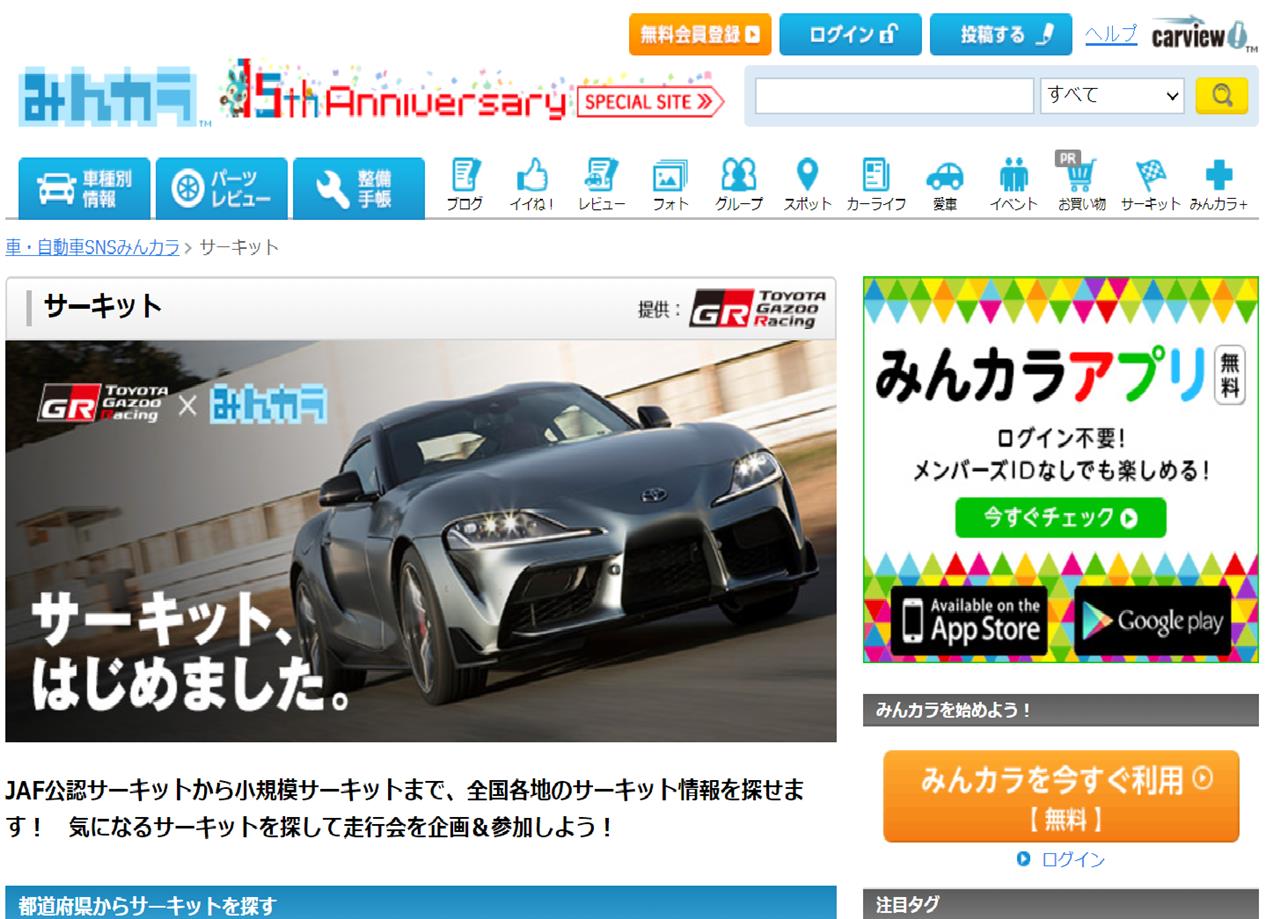Image resolution: width=1280 pixels, height=919 pixels.
Task: Open the 車種別情報 tab
Action: coord(84,187)
